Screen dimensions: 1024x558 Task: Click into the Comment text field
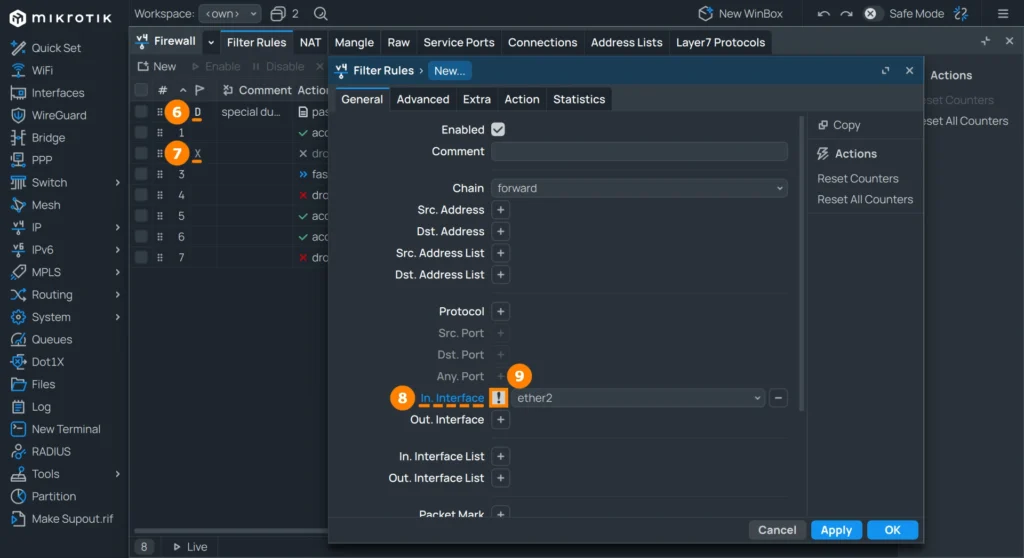639,152
